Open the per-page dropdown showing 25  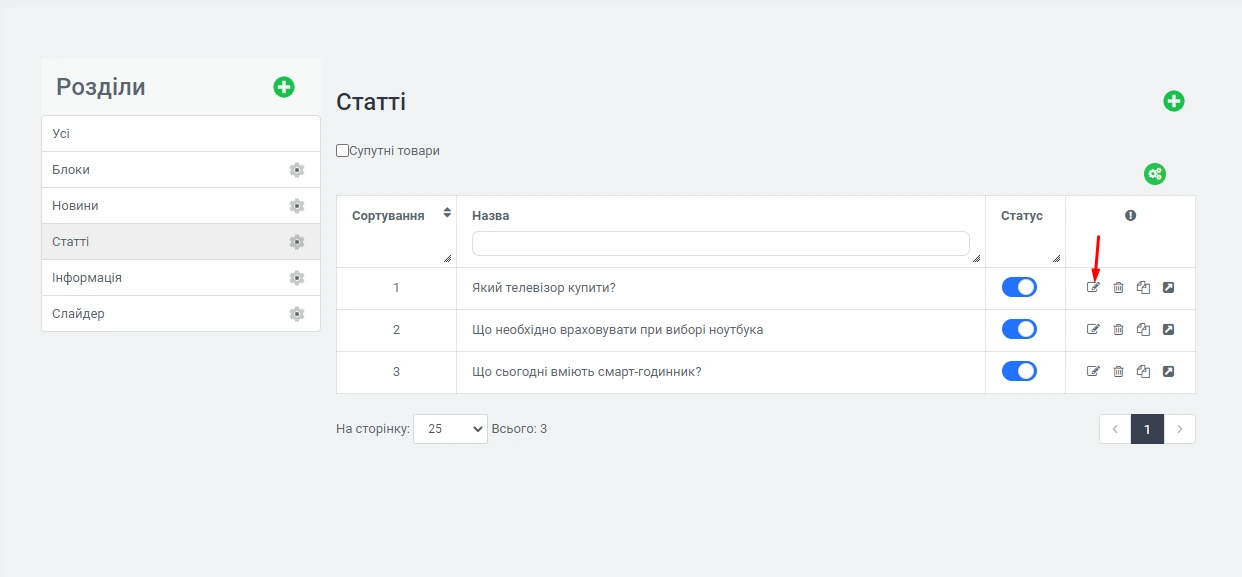(450, 429)
